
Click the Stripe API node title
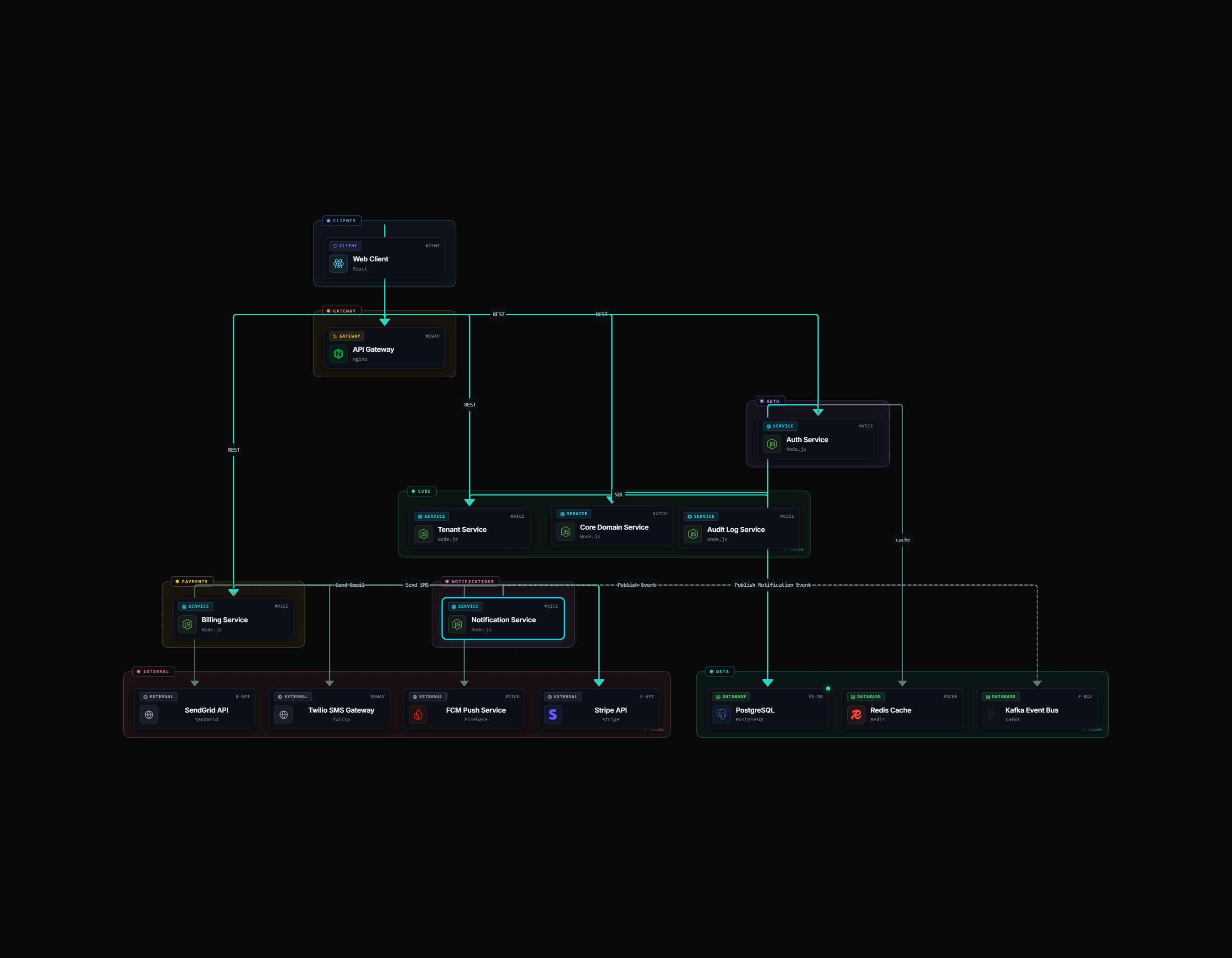pyautogui.click(x=611, y=710)
